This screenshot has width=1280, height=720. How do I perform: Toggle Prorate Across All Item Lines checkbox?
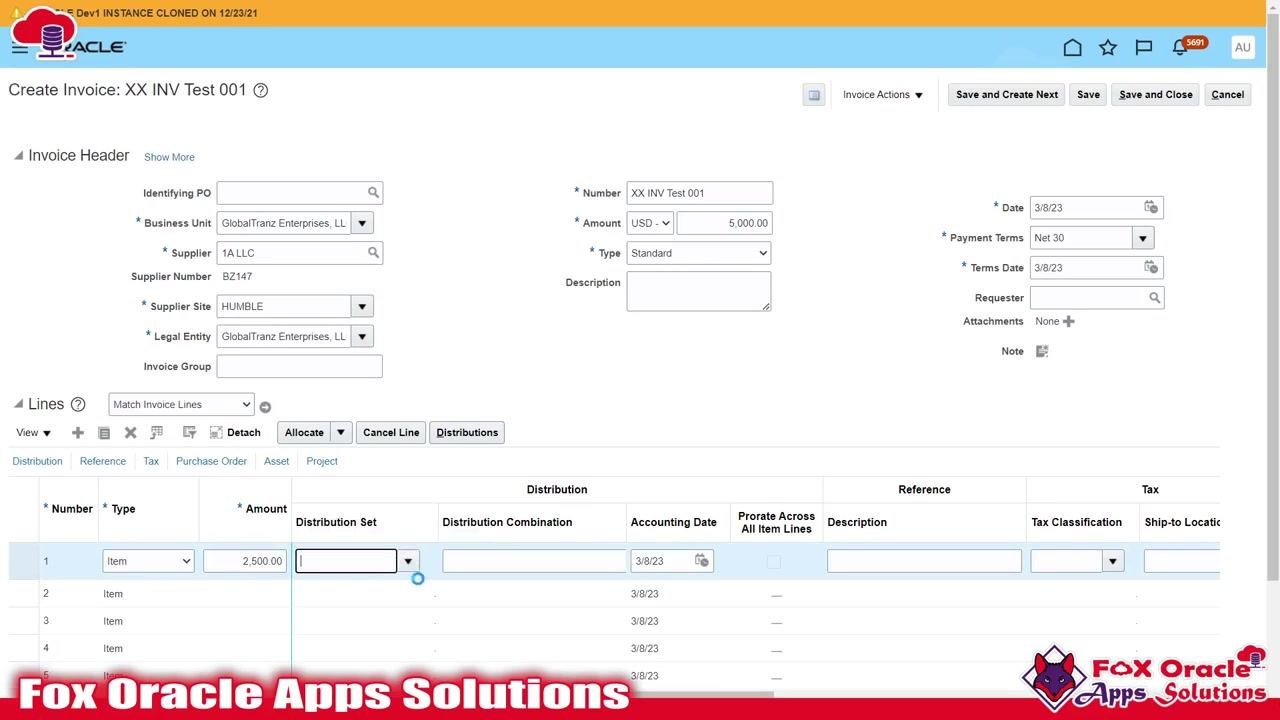pyautogui.click(x=774, y=562)
